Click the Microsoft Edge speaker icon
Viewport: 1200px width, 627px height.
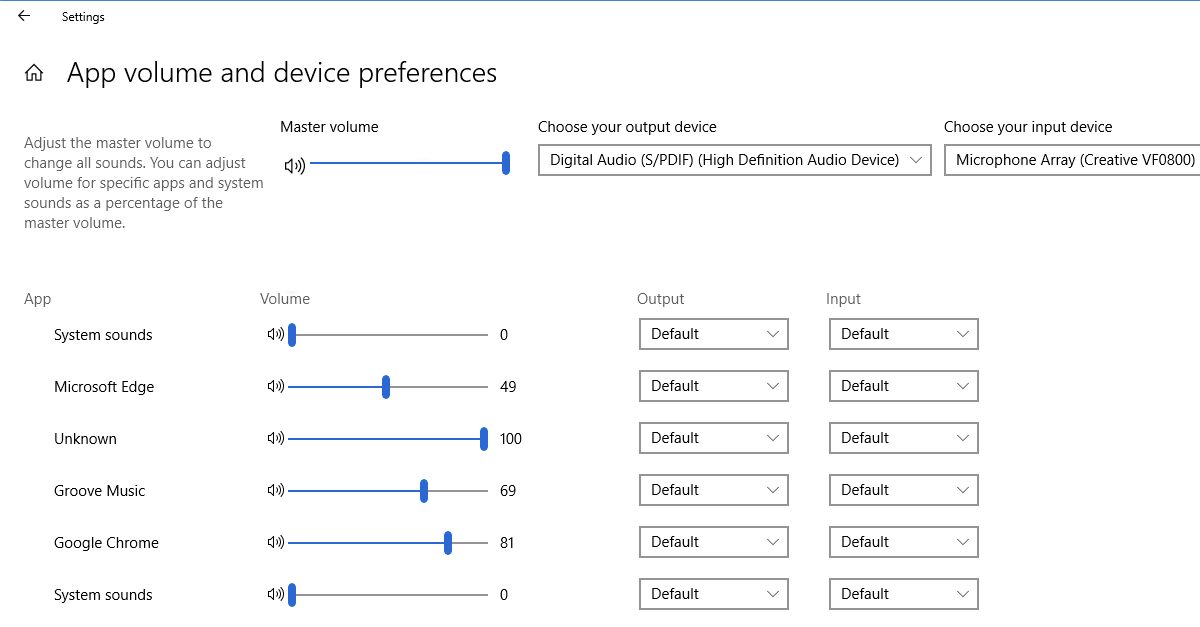click(x=277, y=386)
